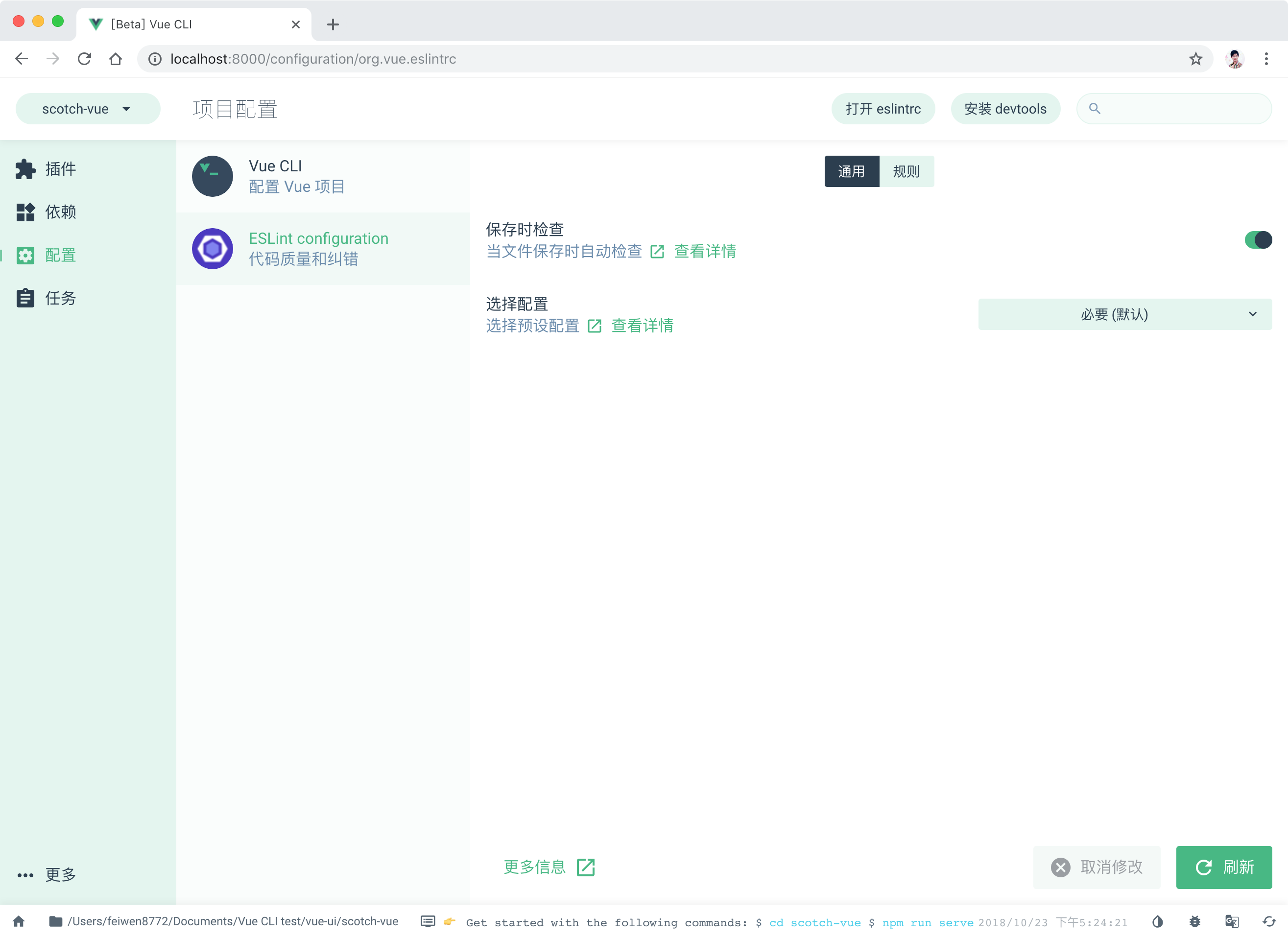The width and height of the screenshot is (1288, 938).
Task: Click the browser home button
Action: pos(116,58)
